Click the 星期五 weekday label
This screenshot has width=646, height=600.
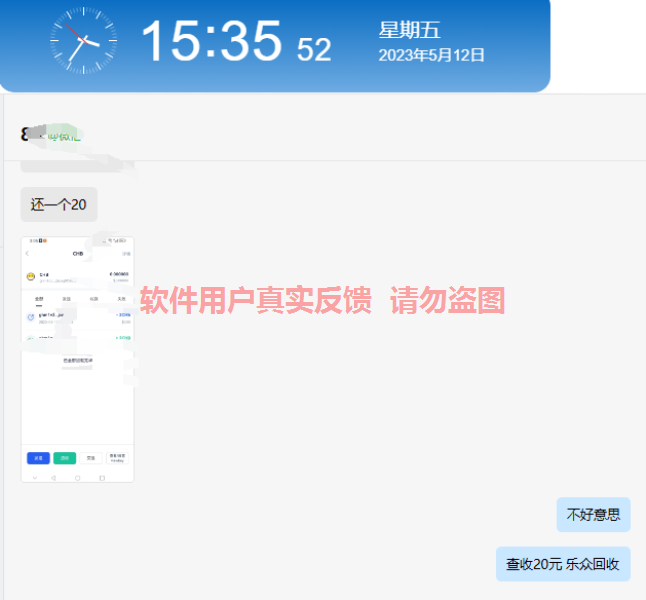[410, 30]
